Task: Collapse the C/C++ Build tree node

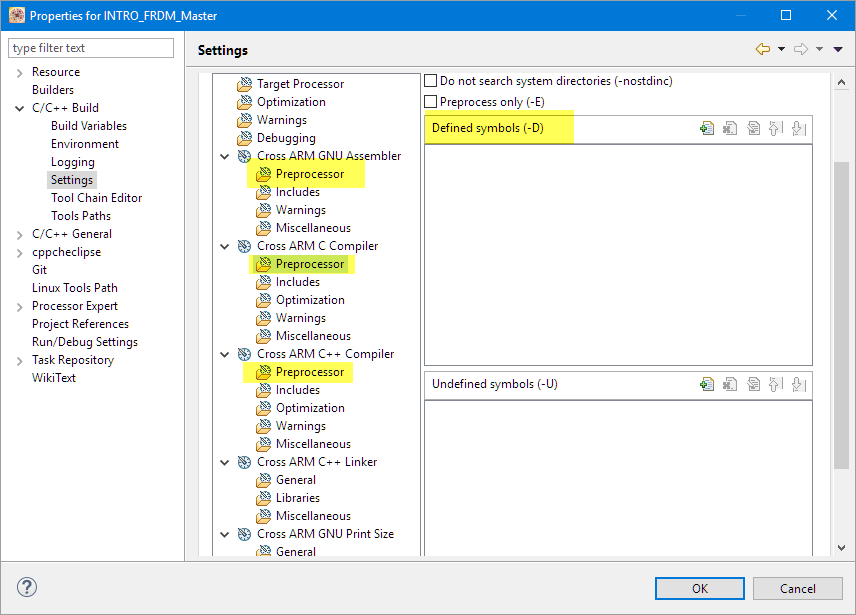Action: (x=20, y=108)
